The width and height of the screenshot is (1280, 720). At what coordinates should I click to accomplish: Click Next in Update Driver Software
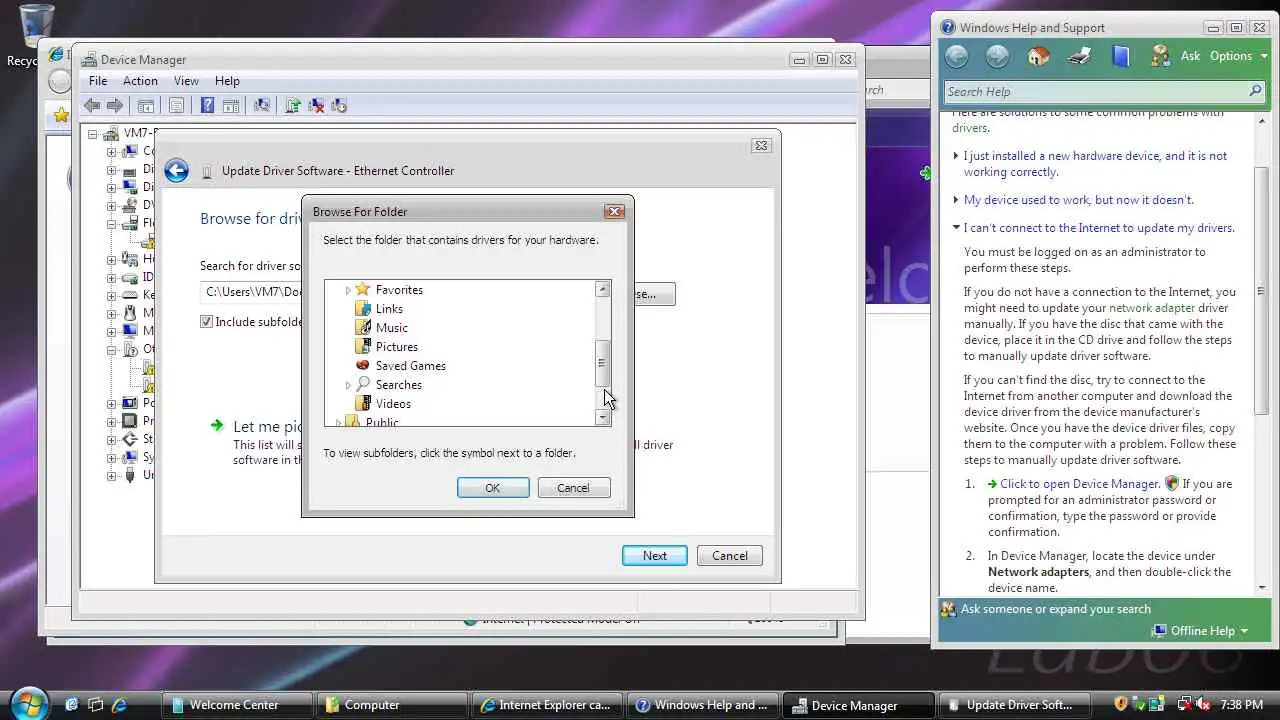click(655, 556)
